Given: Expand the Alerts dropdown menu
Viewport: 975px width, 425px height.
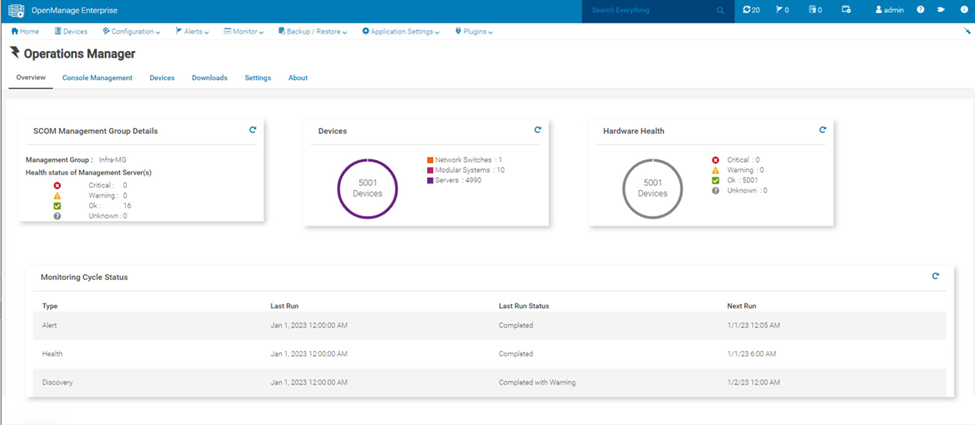Looking at the screenshot, I should 192,31.
